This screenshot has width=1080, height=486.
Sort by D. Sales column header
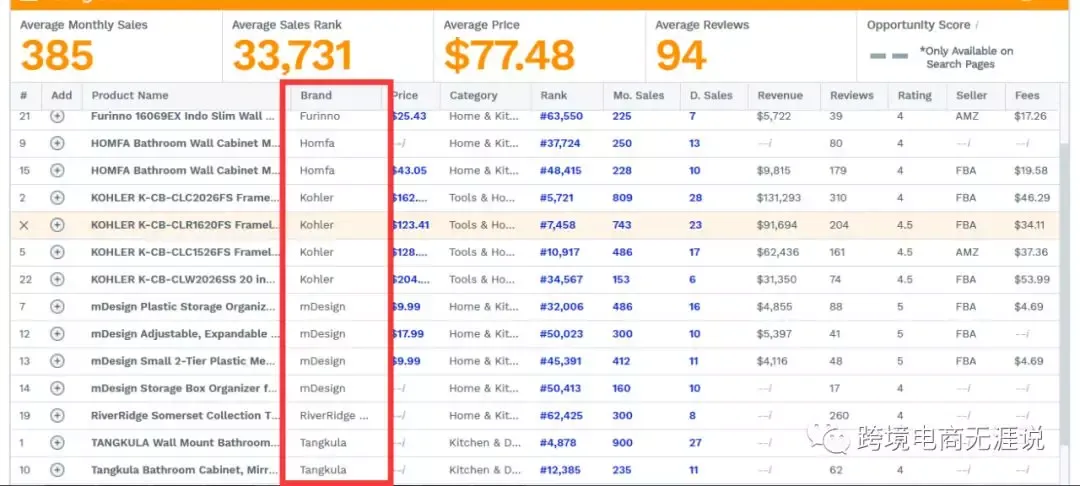[x=711, y=96]
